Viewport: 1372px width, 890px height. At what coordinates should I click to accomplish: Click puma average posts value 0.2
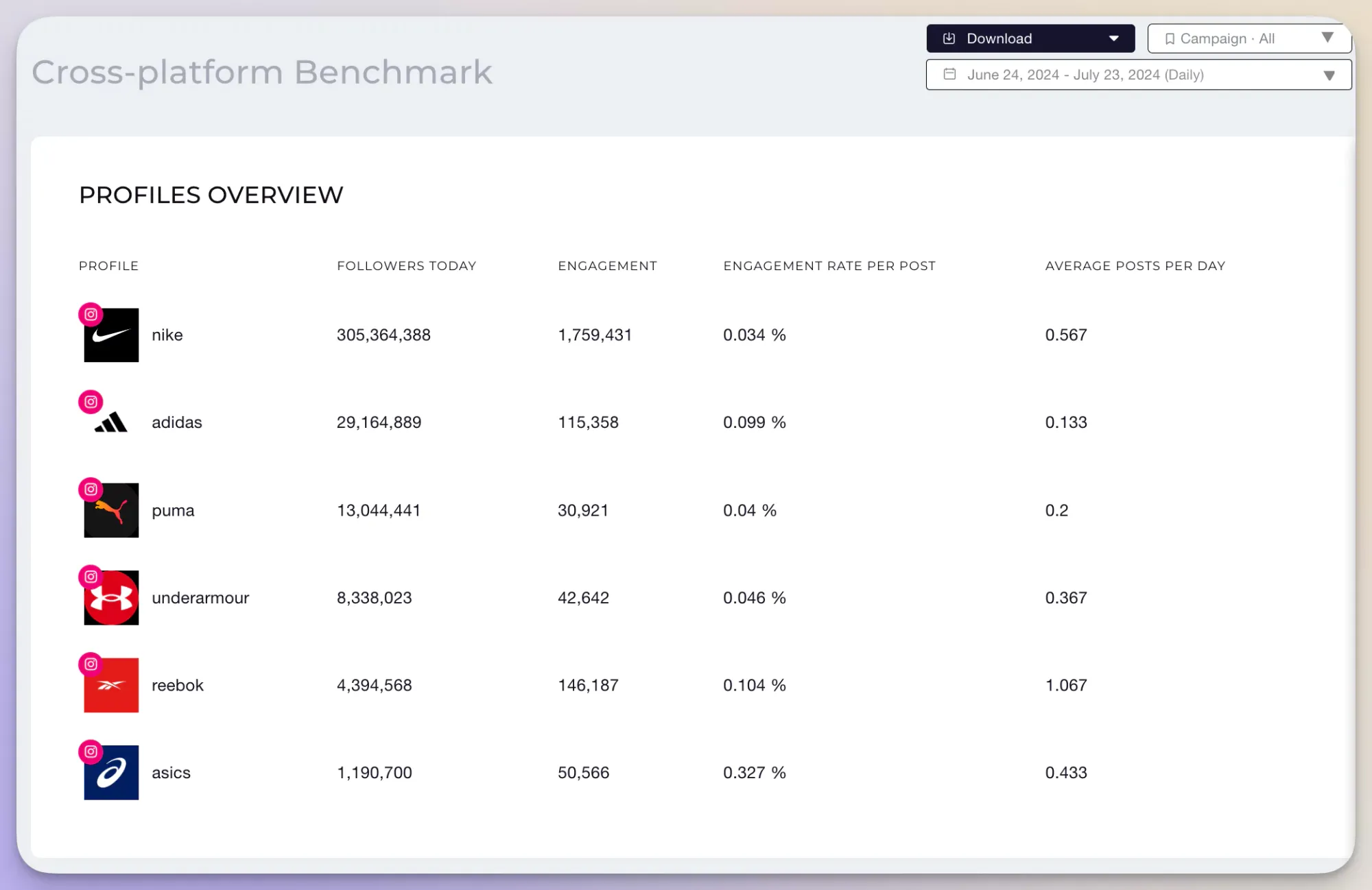1056,510
